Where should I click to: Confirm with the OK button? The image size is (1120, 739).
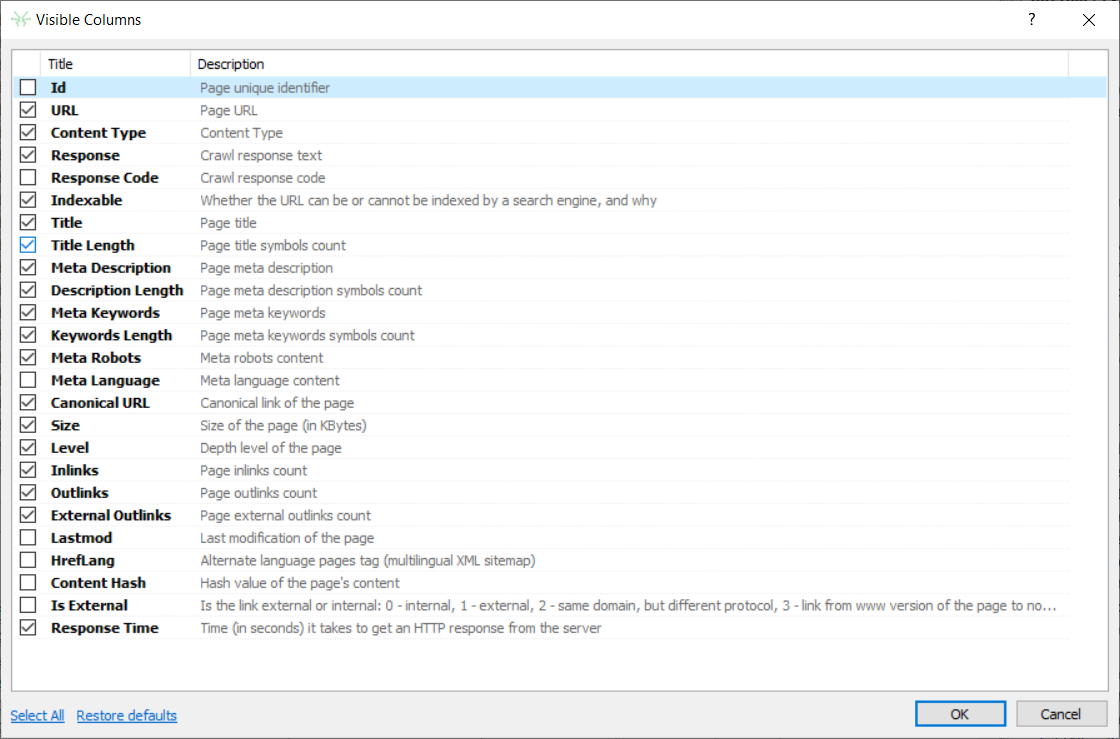[x=960, y=714]
